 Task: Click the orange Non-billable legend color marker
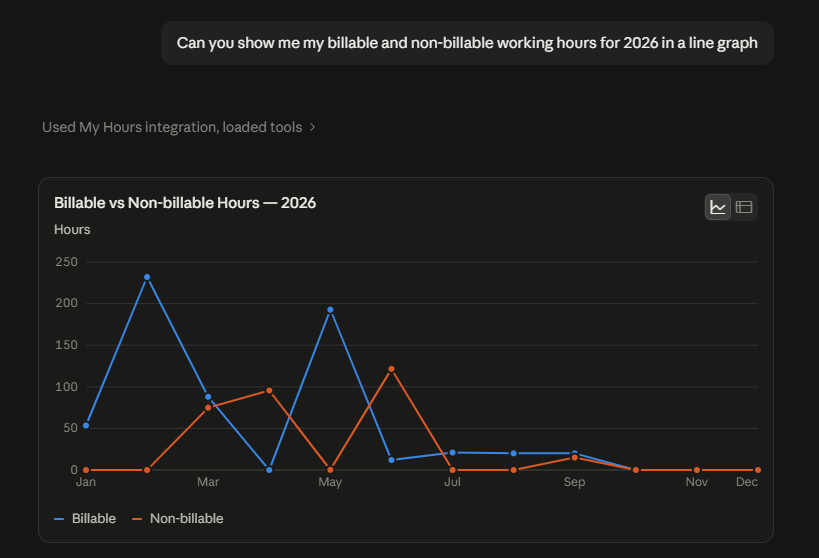click(x=137, y=519)
